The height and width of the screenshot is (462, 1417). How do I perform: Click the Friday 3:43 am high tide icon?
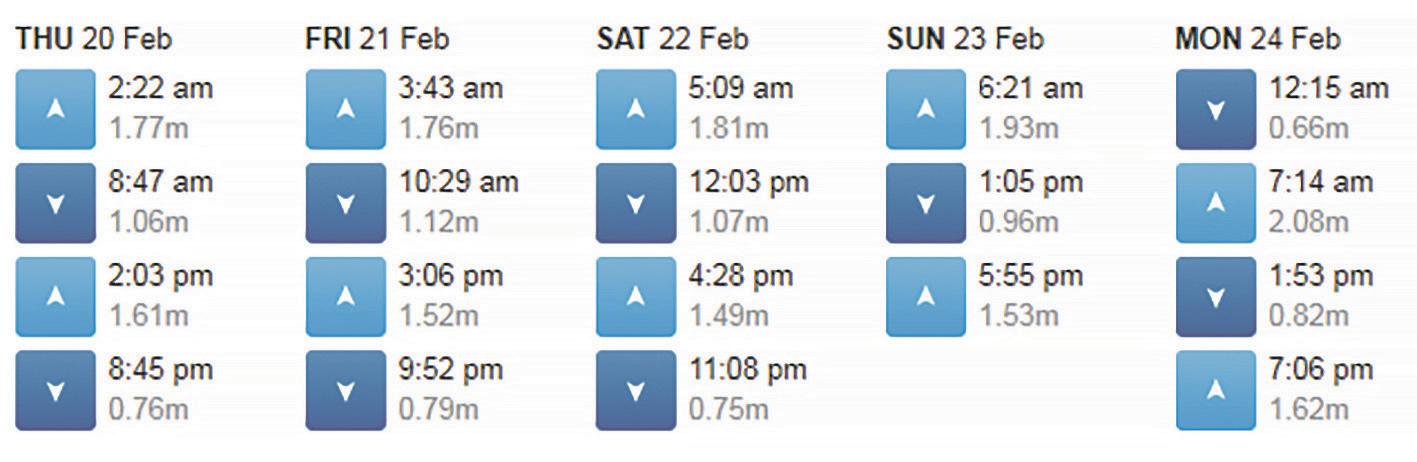346,109
